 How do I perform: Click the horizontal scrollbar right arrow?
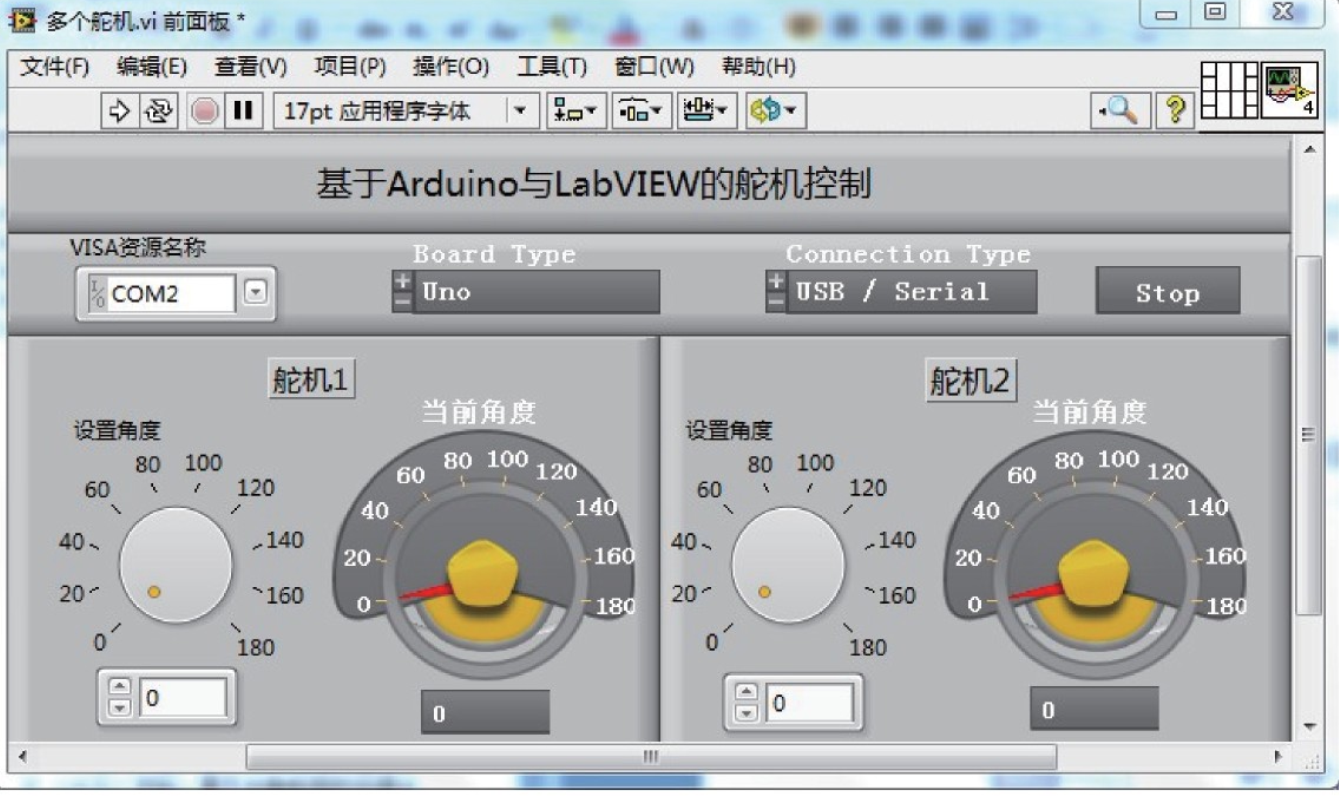tap(1279, 756)
